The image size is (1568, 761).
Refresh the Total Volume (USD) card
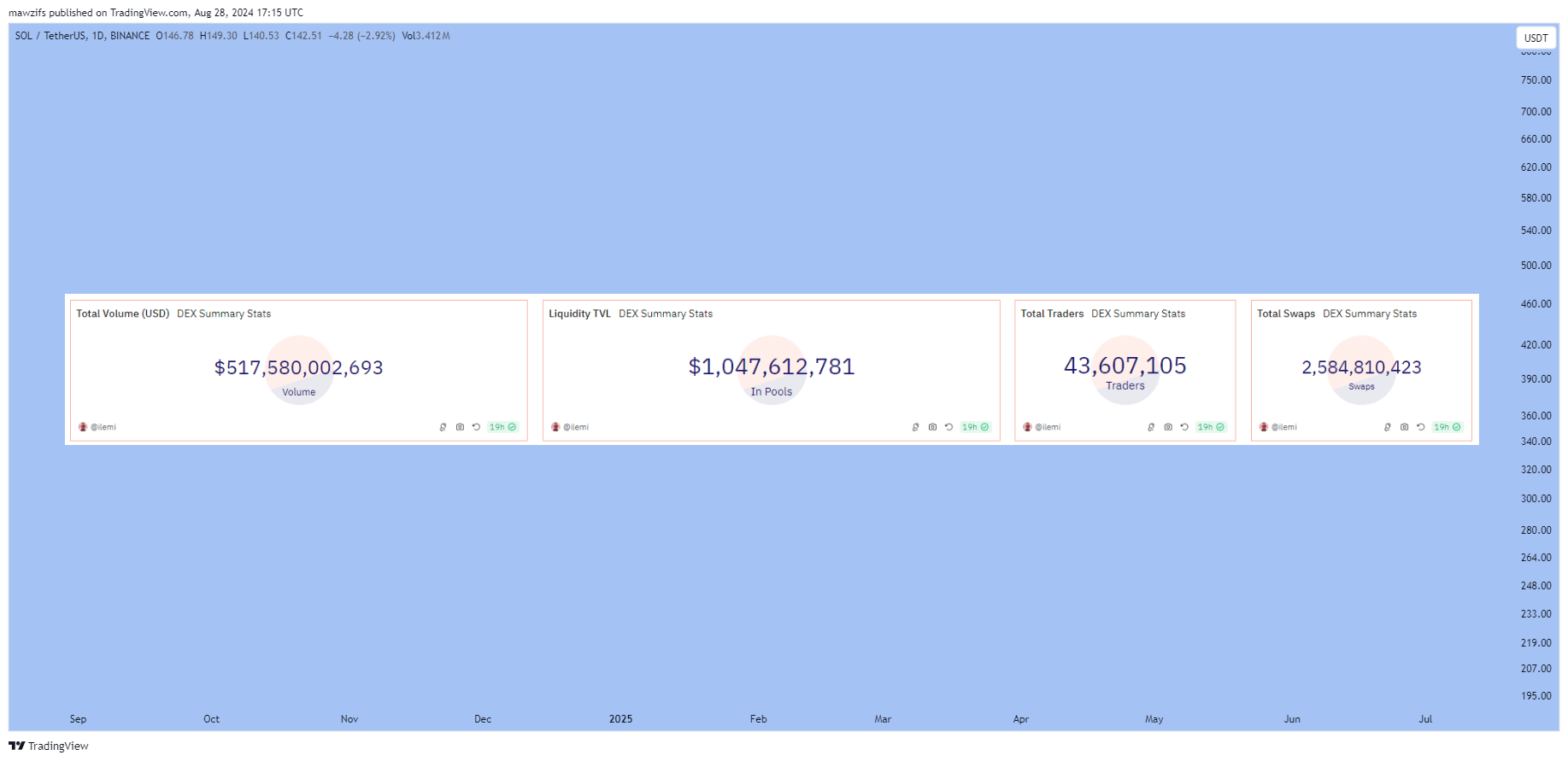coord(476,427)
